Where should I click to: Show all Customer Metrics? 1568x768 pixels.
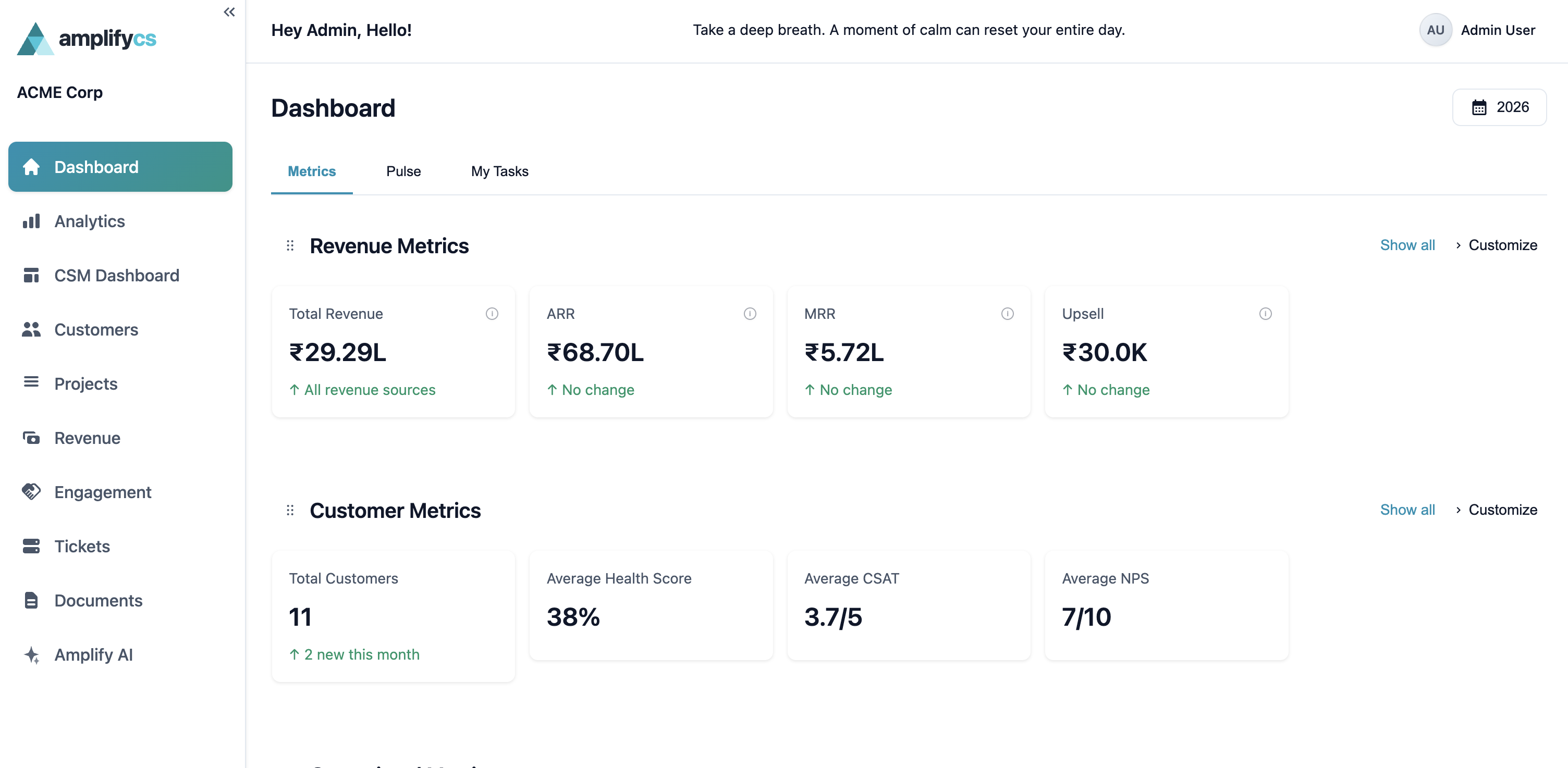pos(1407,510)
